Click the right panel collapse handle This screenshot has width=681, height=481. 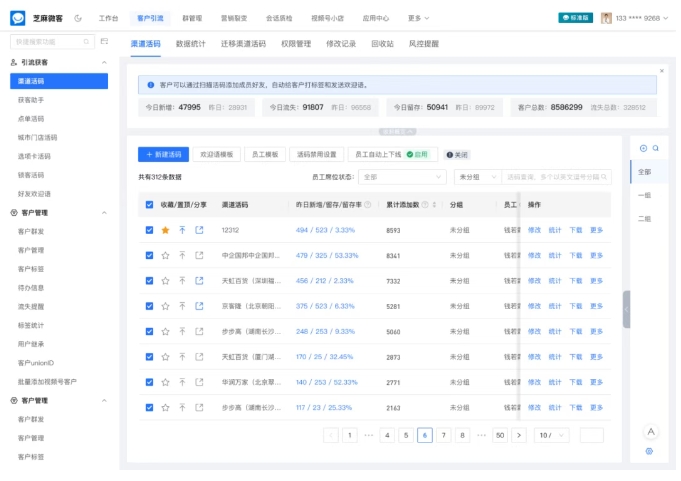626,310
